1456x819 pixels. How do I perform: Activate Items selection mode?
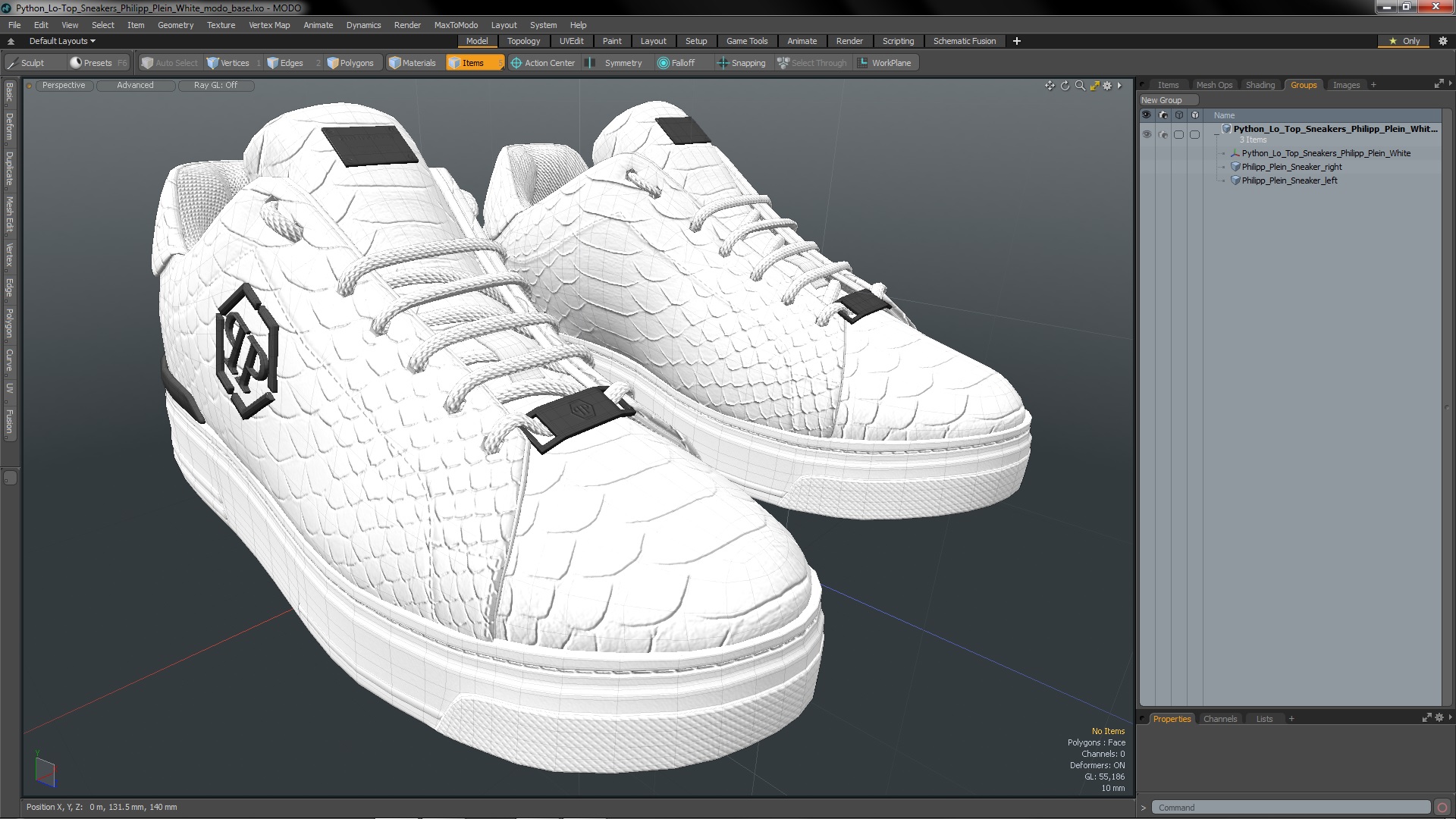(x=474, y=63)
